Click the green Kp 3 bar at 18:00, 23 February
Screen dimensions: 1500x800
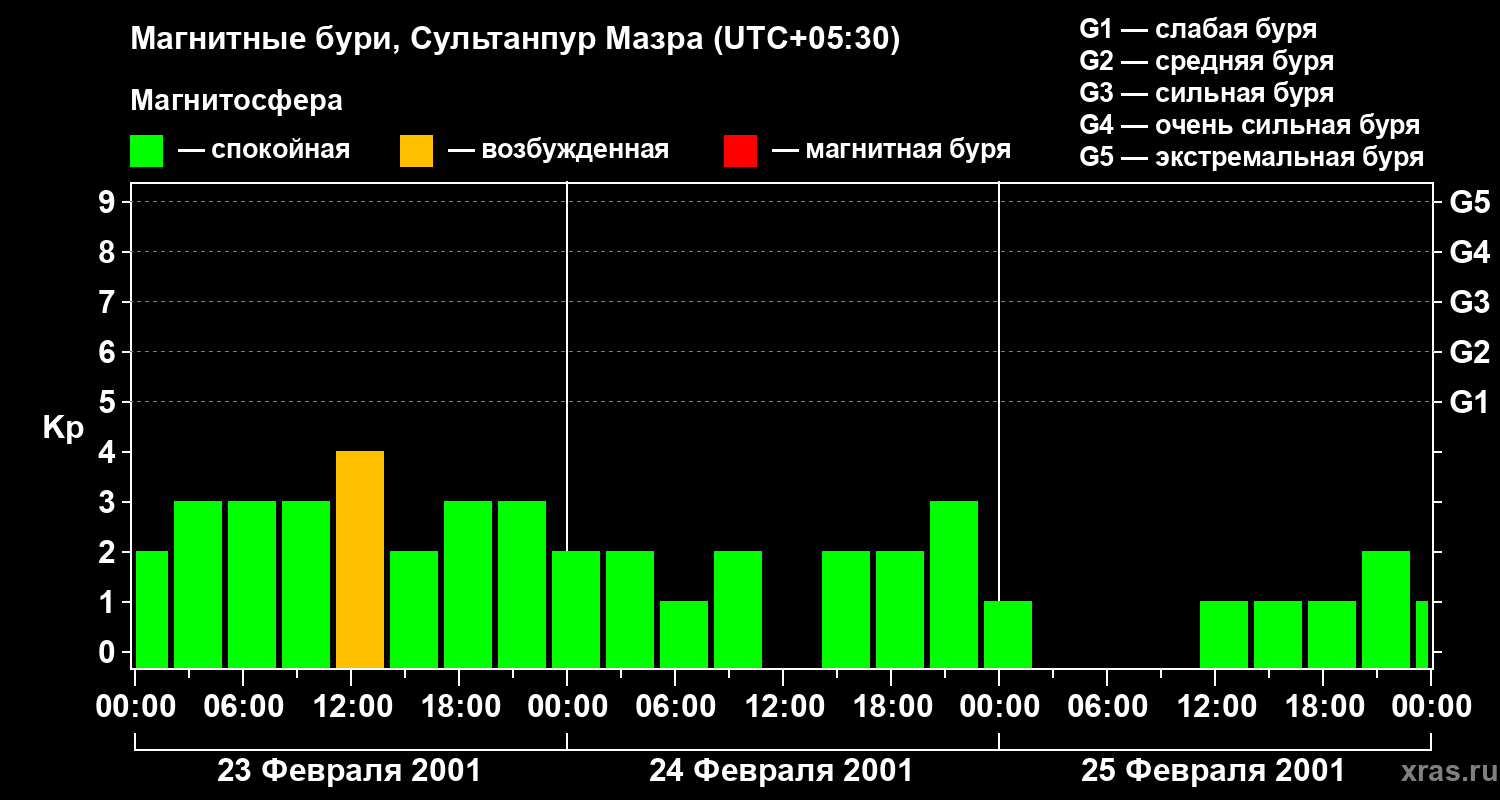pos(468,585)
